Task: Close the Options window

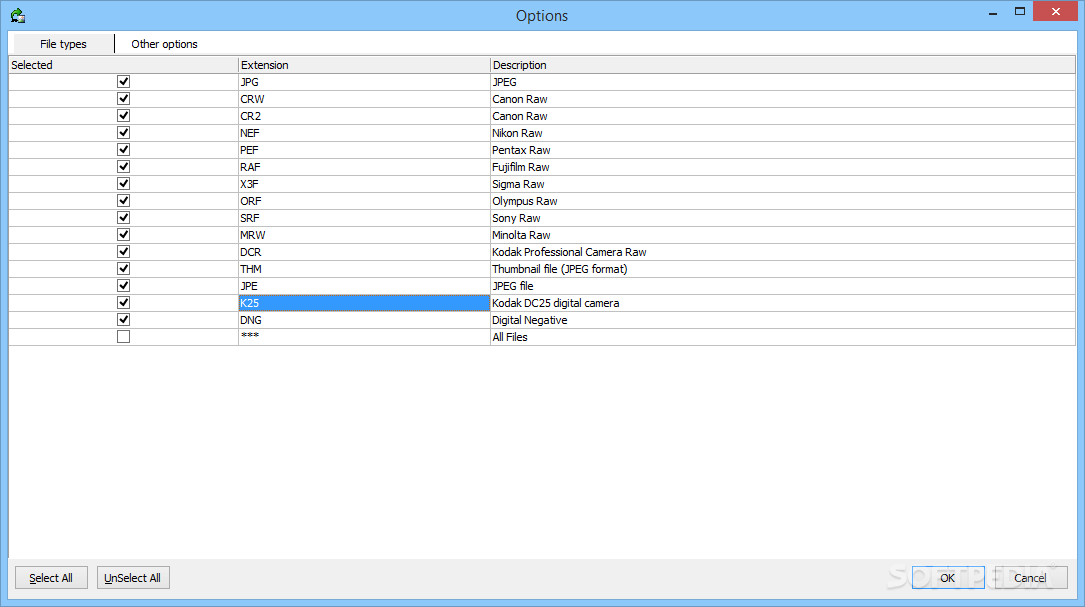Action: pos(1055,12)
